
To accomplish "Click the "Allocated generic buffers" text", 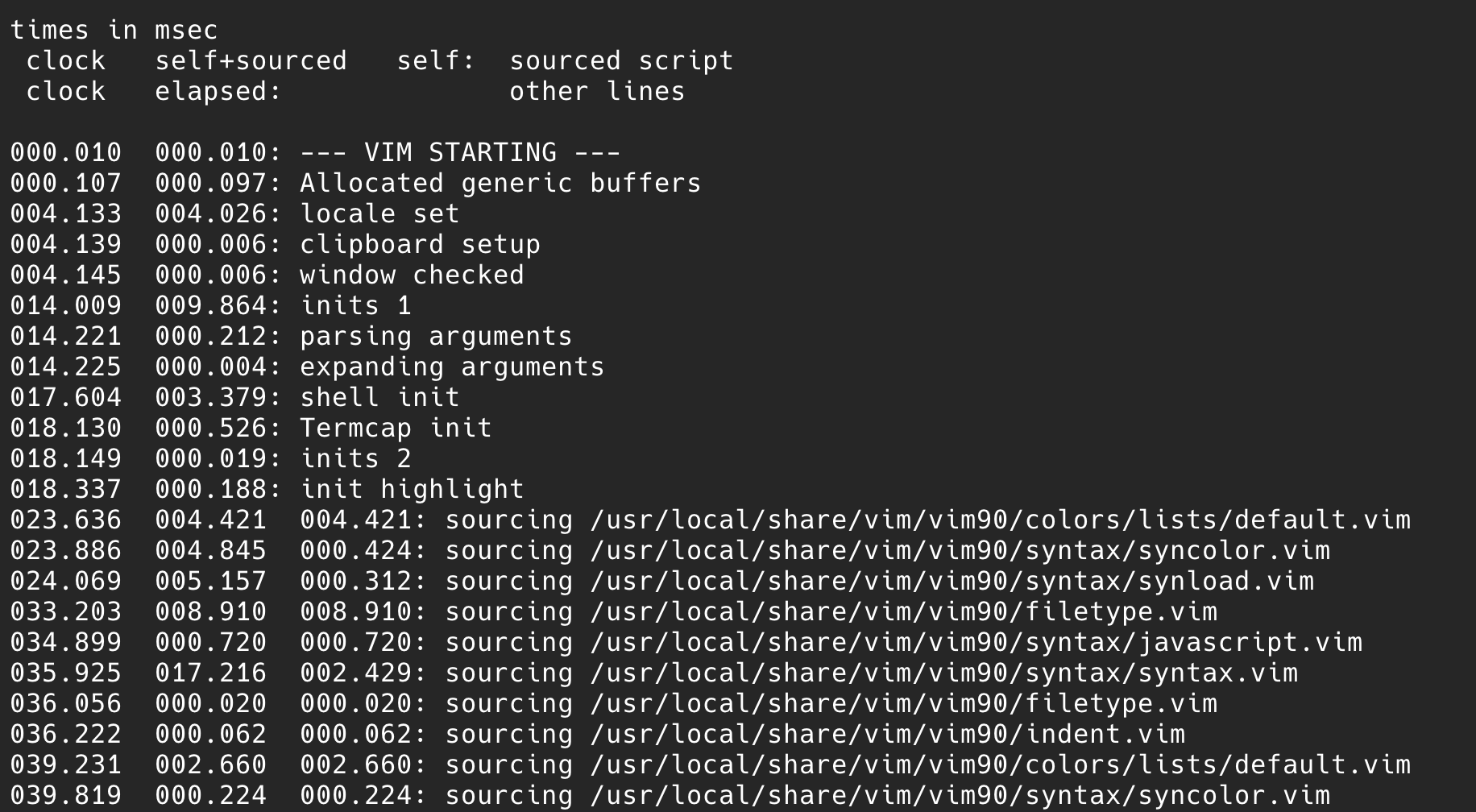I will point(500,183).
